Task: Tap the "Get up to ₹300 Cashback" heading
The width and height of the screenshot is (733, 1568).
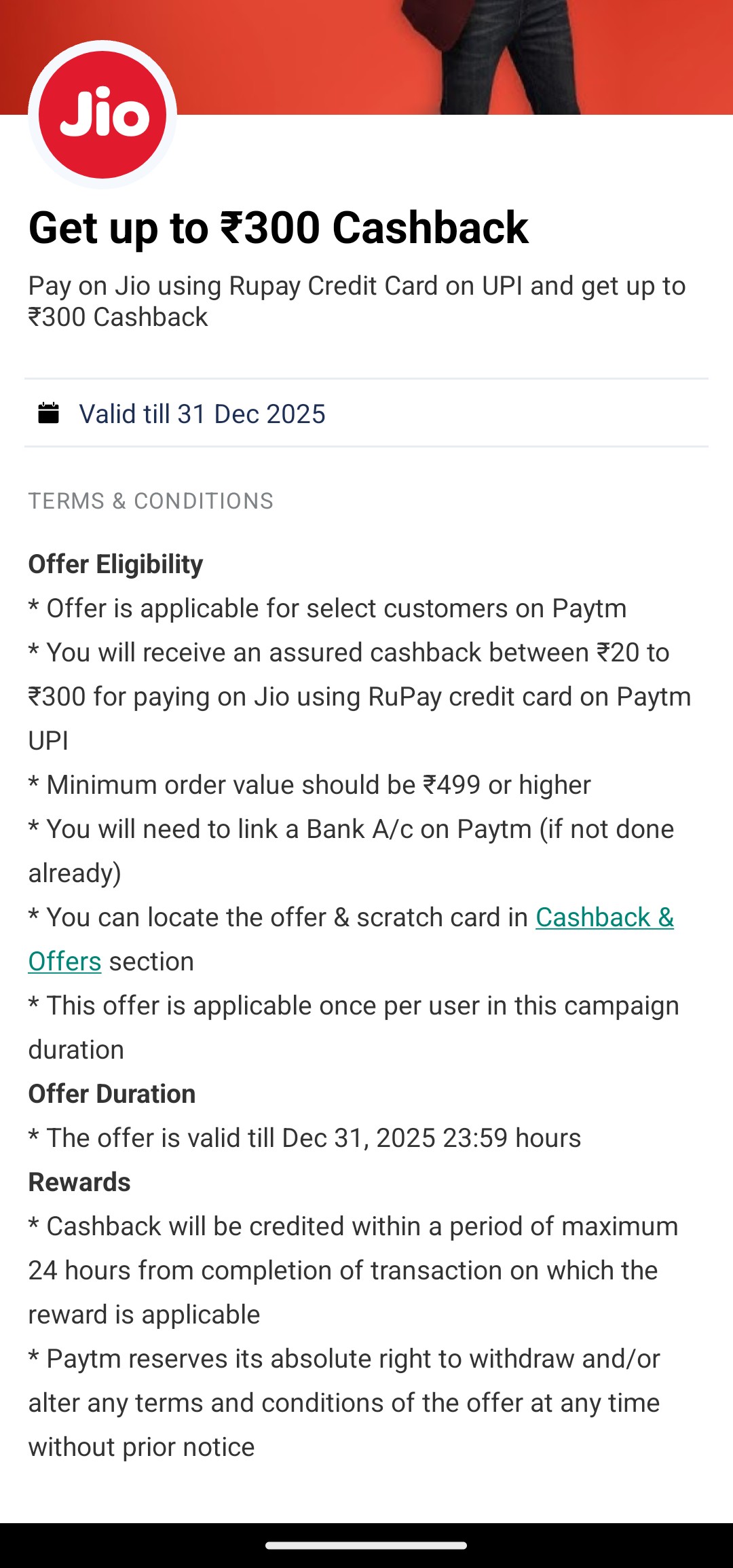Action: click(278, 227)
